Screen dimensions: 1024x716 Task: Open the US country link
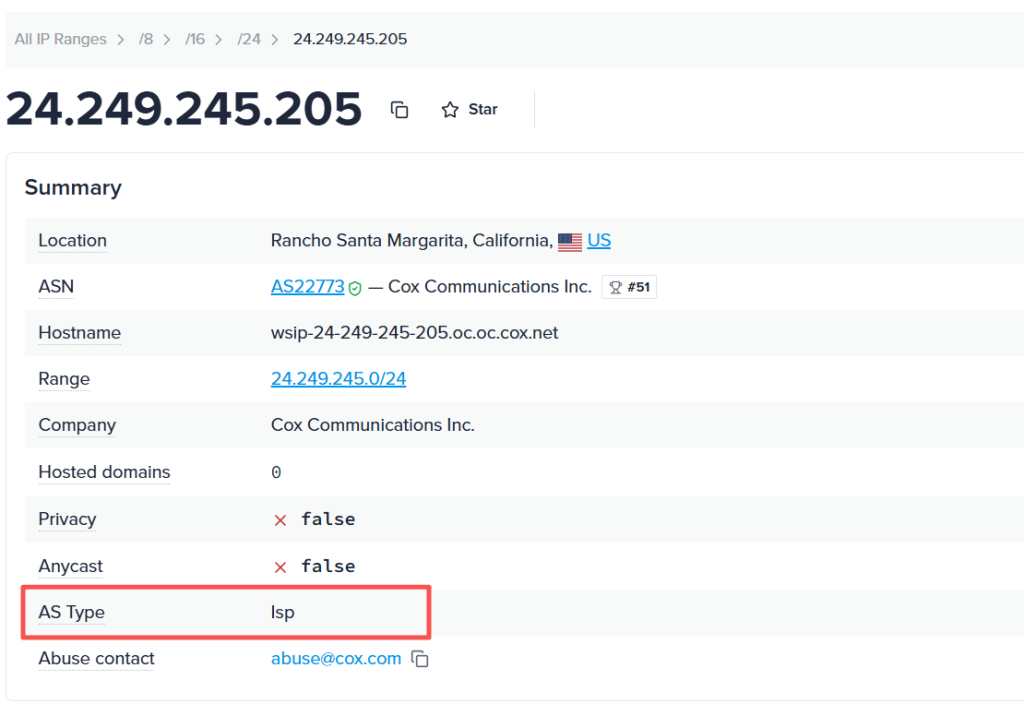pos(599,240)
